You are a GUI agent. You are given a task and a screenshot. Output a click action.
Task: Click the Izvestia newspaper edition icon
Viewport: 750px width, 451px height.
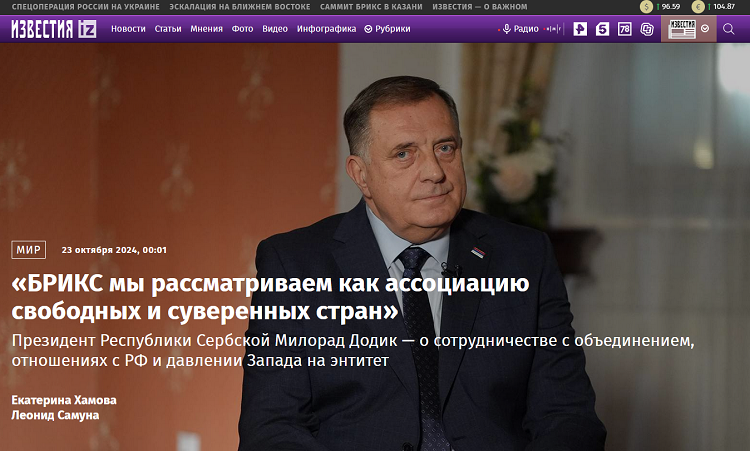tap(682, 29)
